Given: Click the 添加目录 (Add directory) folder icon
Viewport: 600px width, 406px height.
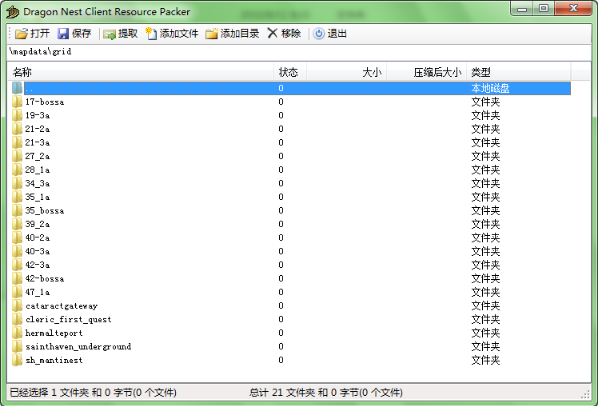Looking at the screenshot, I should pyautogui.click(x=211, y=34).
